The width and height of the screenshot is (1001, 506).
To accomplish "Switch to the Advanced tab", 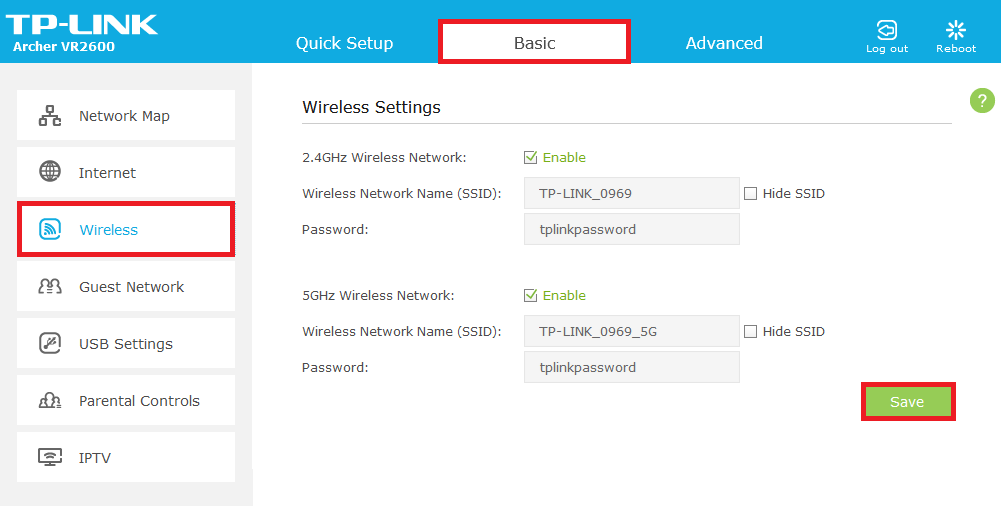I will pos(724,43).
